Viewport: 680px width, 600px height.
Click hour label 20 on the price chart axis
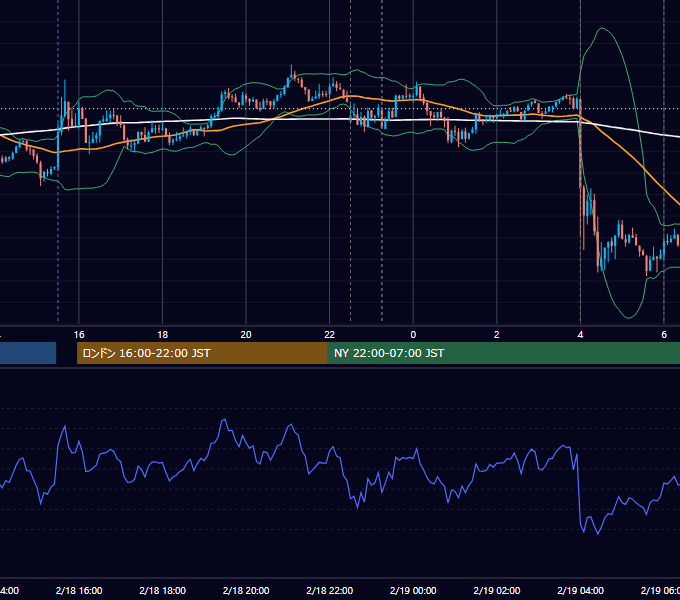(246, 335)
